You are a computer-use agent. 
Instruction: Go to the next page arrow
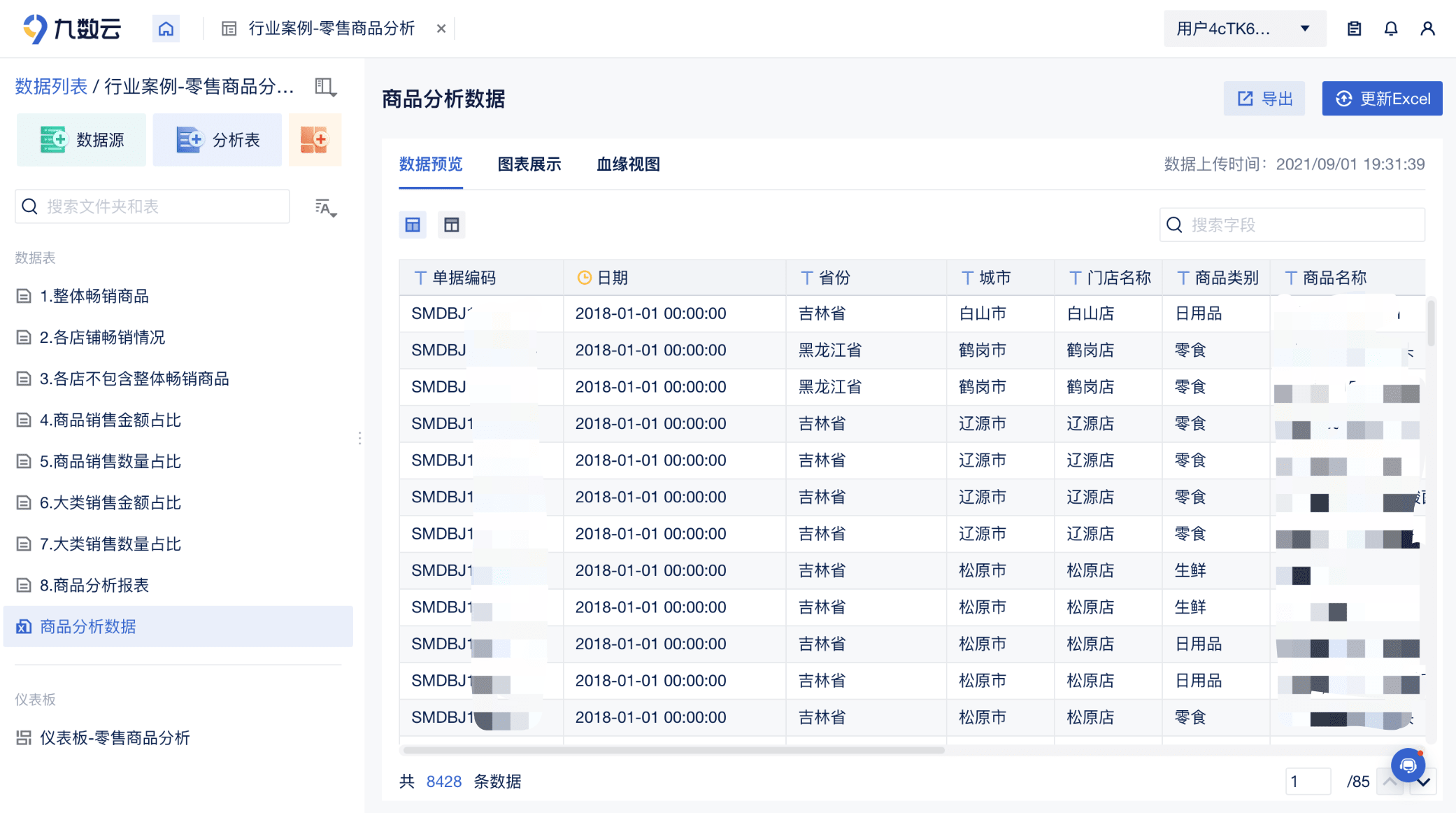click(x=1424, y=782)
